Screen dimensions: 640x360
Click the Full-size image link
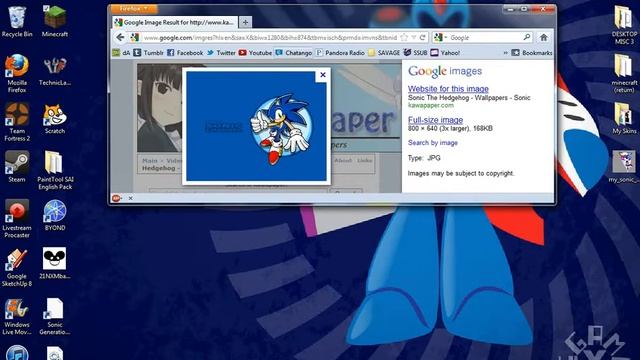coord(436,120)
